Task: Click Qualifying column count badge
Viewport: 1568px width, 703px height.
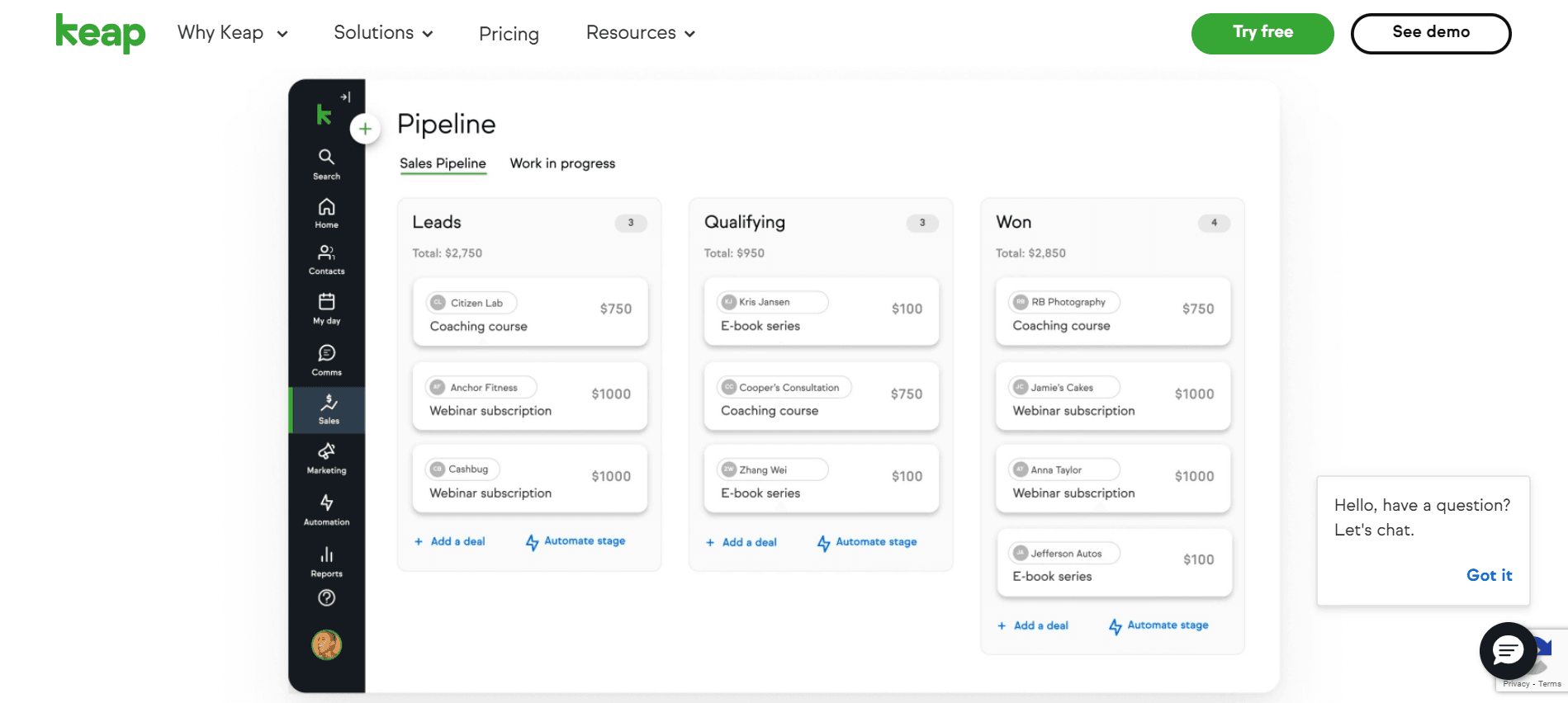Action: pyautogui.click(x=922, y=223)
